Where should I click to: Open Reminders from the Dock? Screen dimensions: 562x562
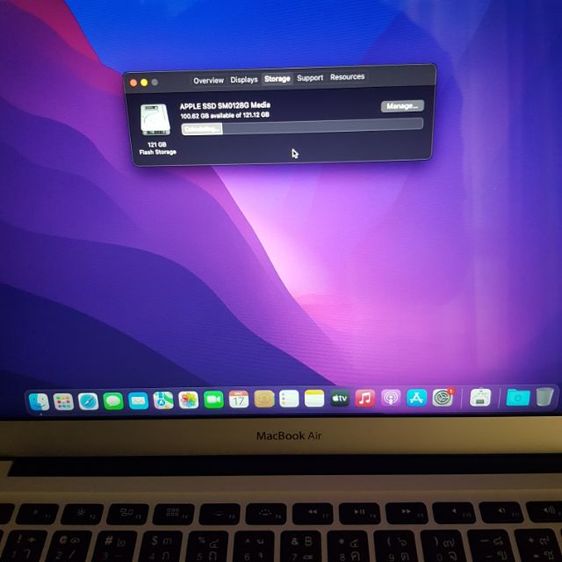pos(289,399)
